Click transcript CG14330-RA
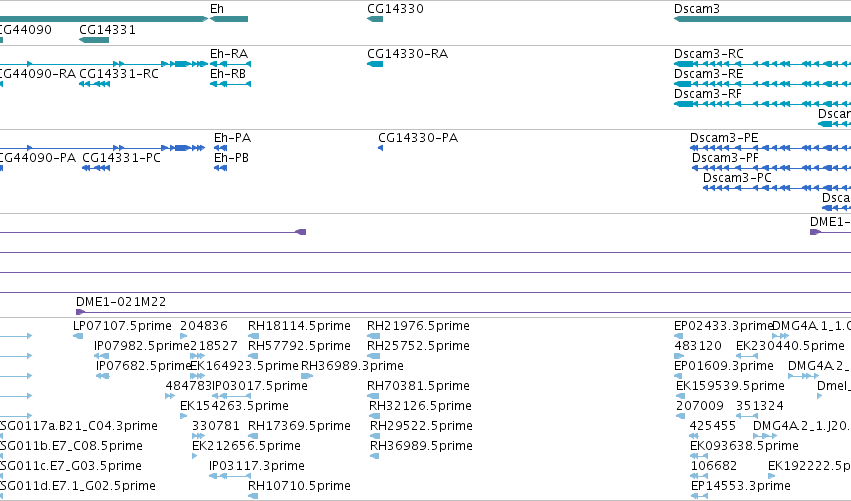Image resolution: width=851 pixels, height=501 pixels. (x=375, y=64)
